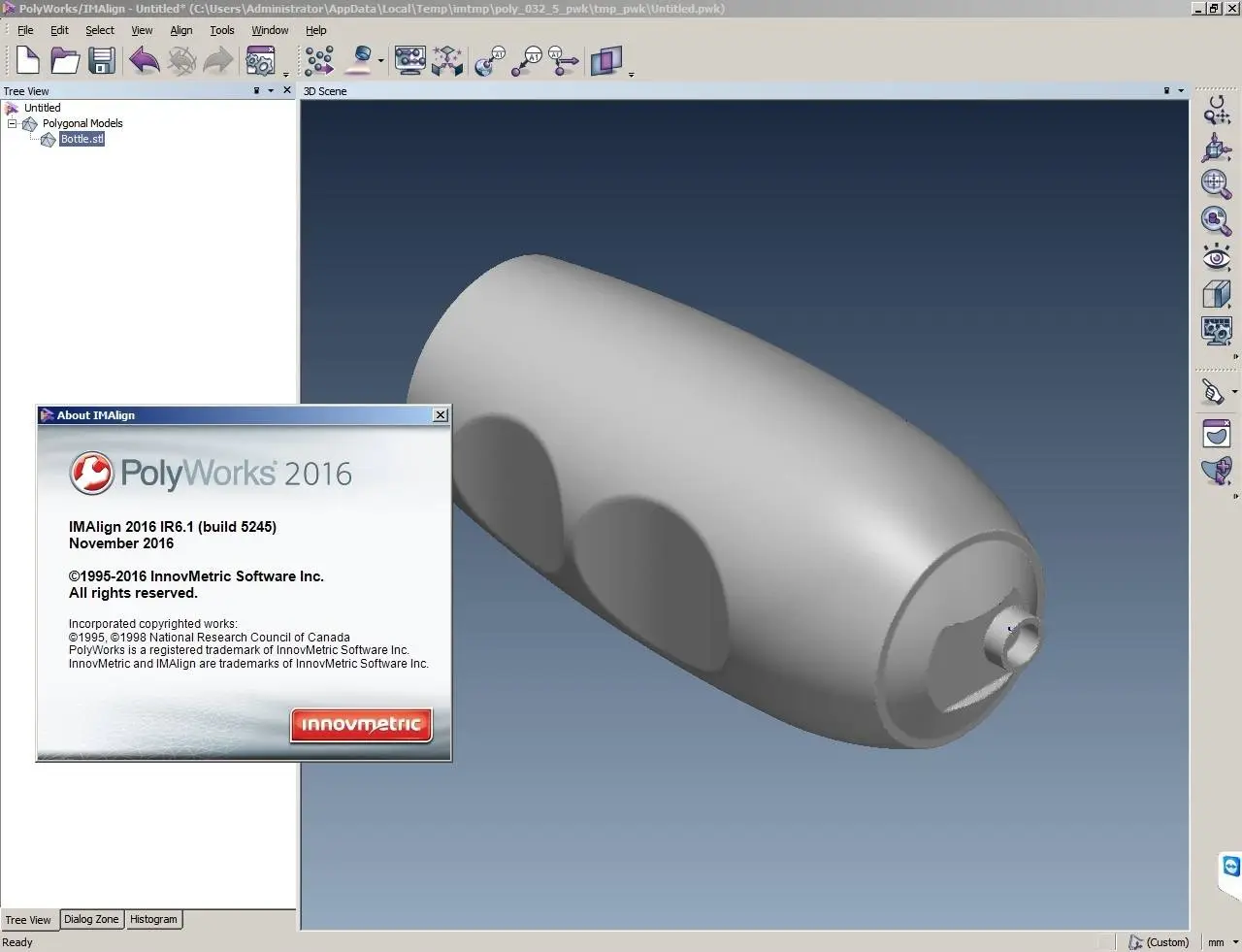Screen dimensions: 1242x952
Task: Click the split-view planes alignment icon
Action: pyautogui.click(x=447, y=61)
